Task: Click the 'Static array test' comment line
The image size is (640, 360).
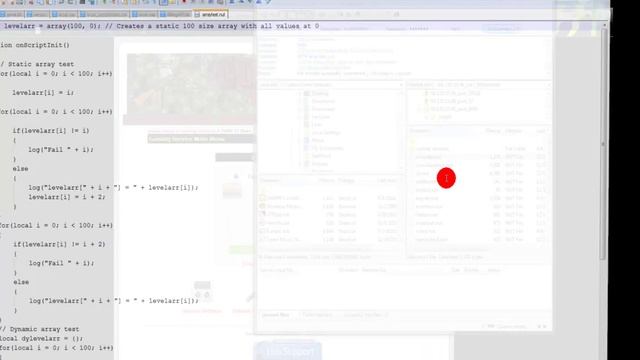Action: click(x=37, y=64)
